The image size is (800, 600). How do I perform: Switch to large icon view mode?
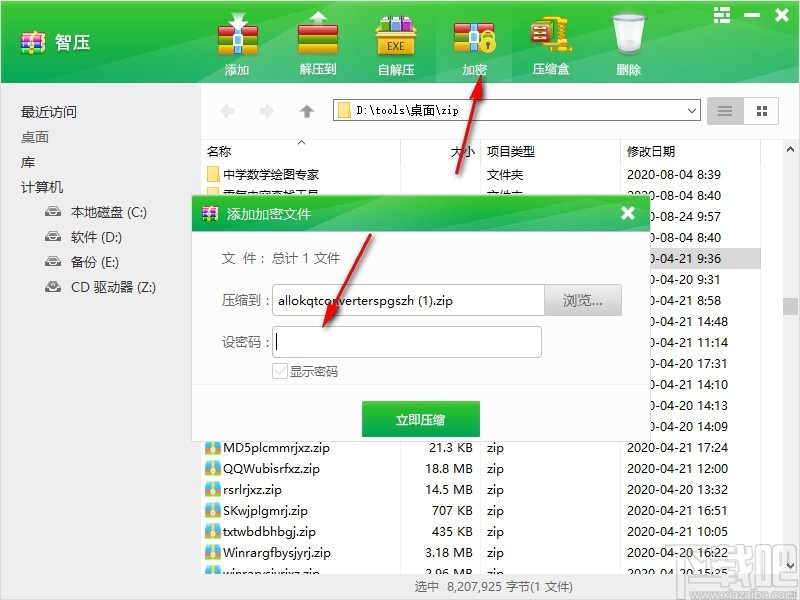click(x=761, y=110)
